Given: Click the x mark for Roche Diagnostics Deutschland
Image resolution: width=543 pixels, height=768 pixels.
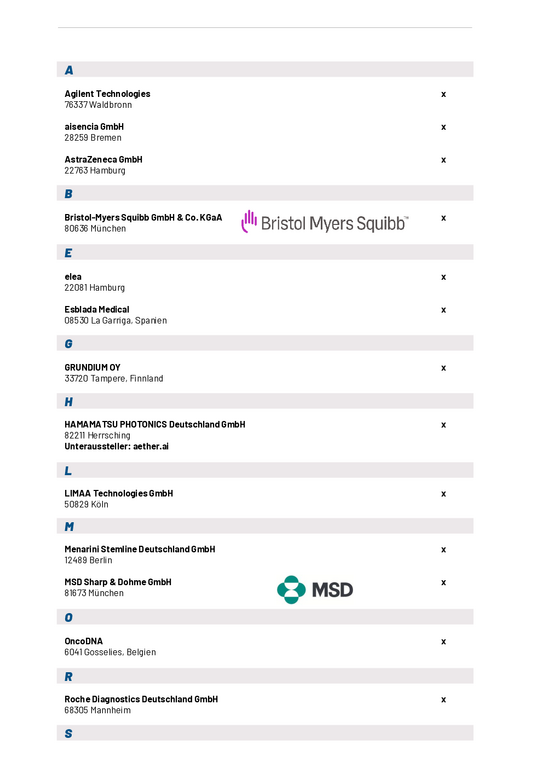Looking at the screenshot, I should 444,699.
